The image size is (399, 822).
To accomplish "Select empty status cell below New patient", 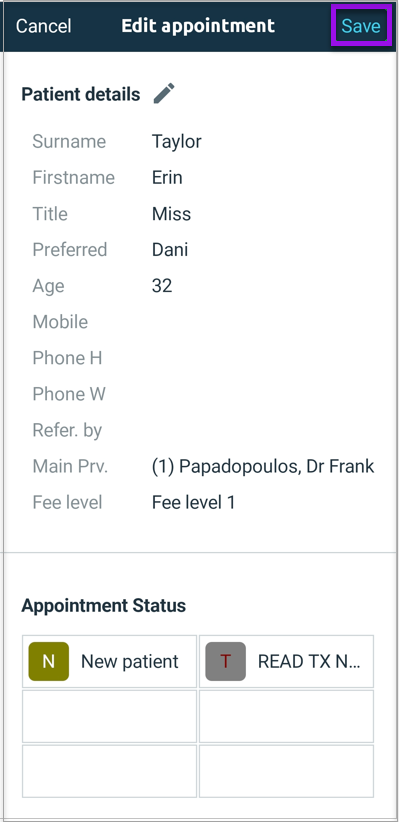I will (110, 716).
